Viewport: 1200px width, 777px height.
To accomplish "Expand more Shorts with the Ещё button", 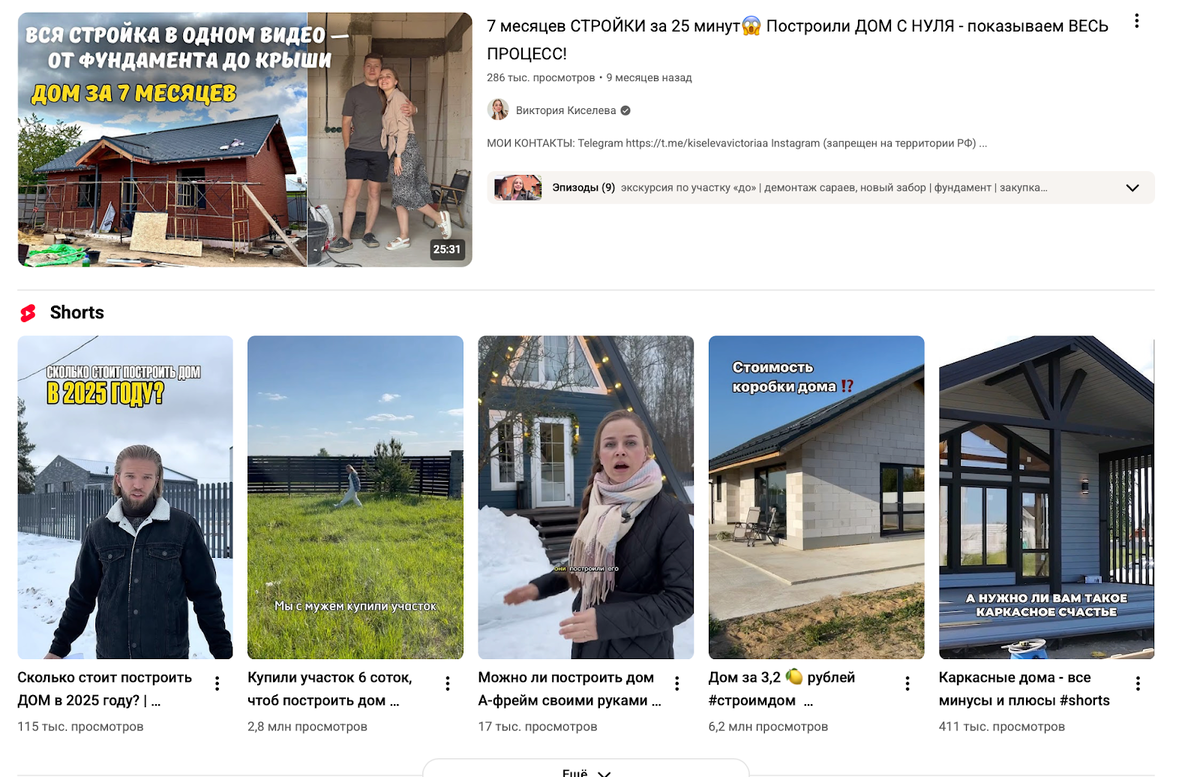I will coord(586,769).
